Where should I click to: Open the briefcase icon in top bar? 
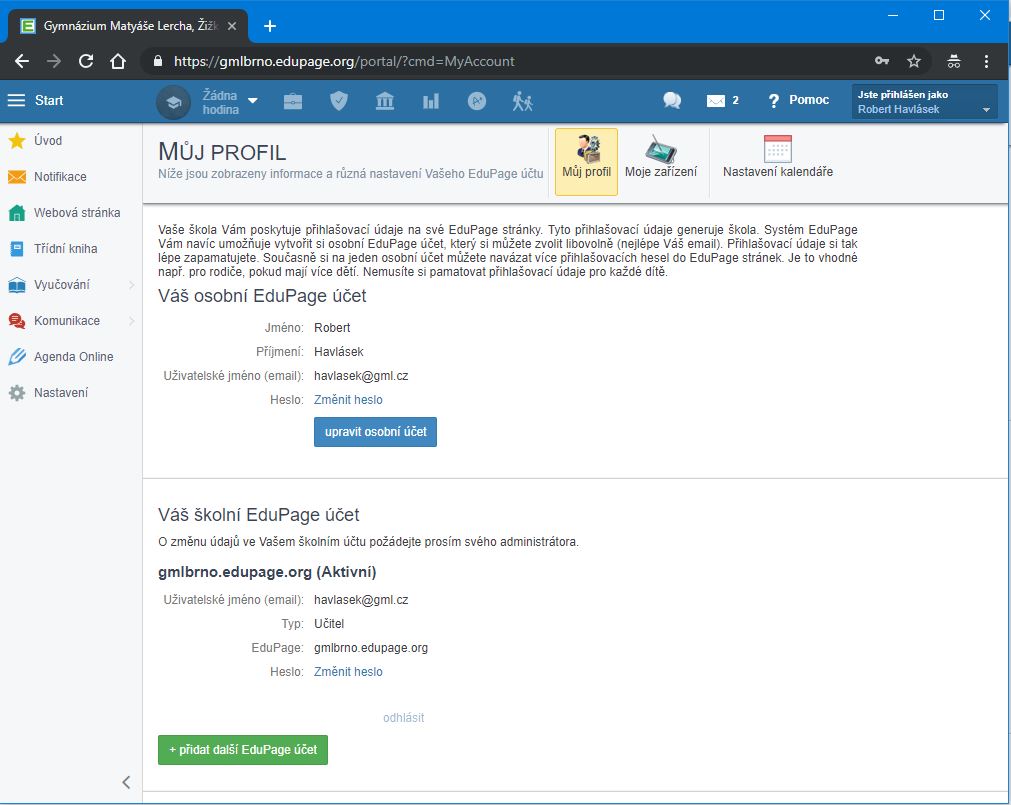293,101
